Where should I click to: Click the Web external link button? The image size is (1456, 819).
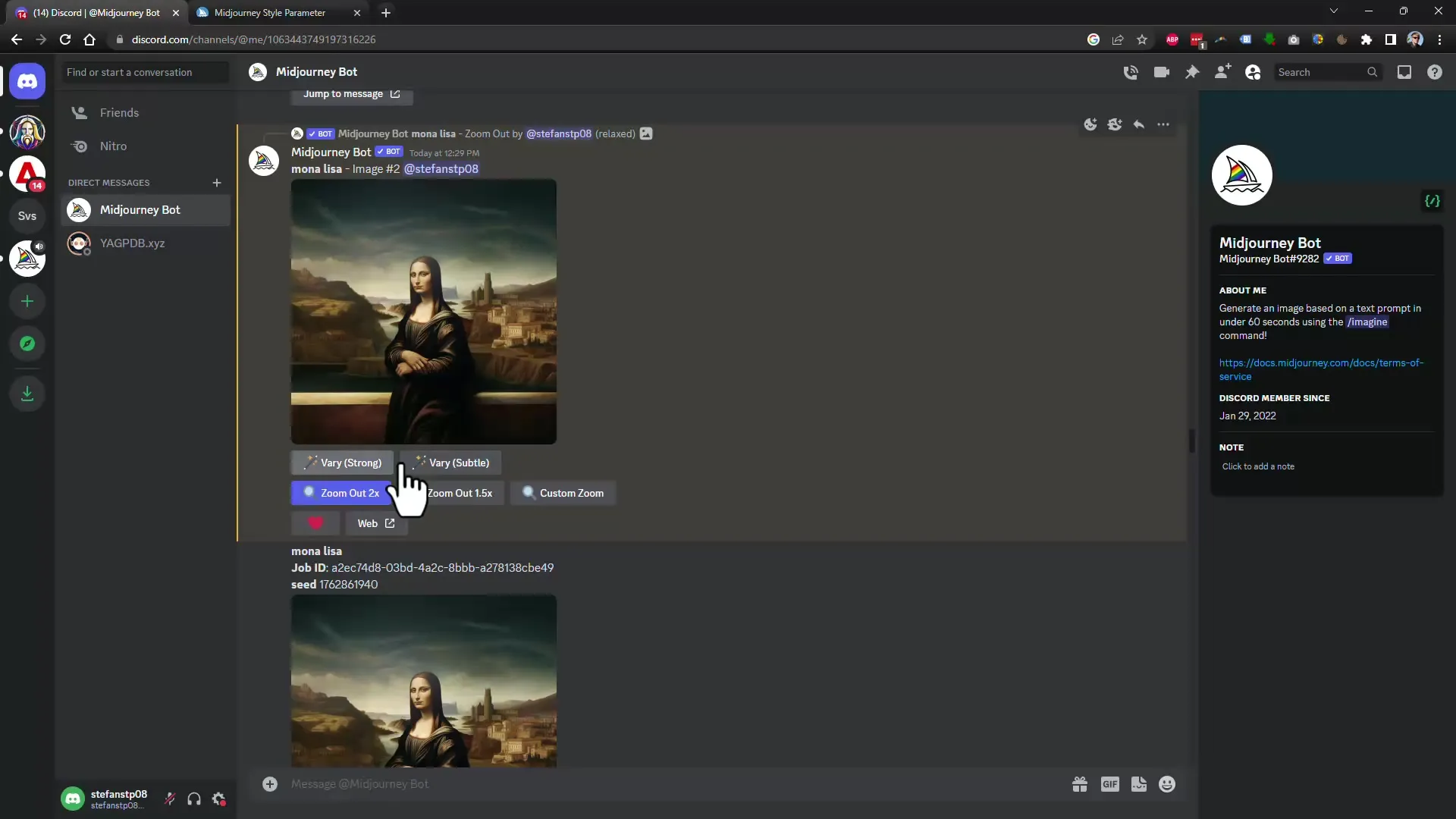(x=376, y=523)
